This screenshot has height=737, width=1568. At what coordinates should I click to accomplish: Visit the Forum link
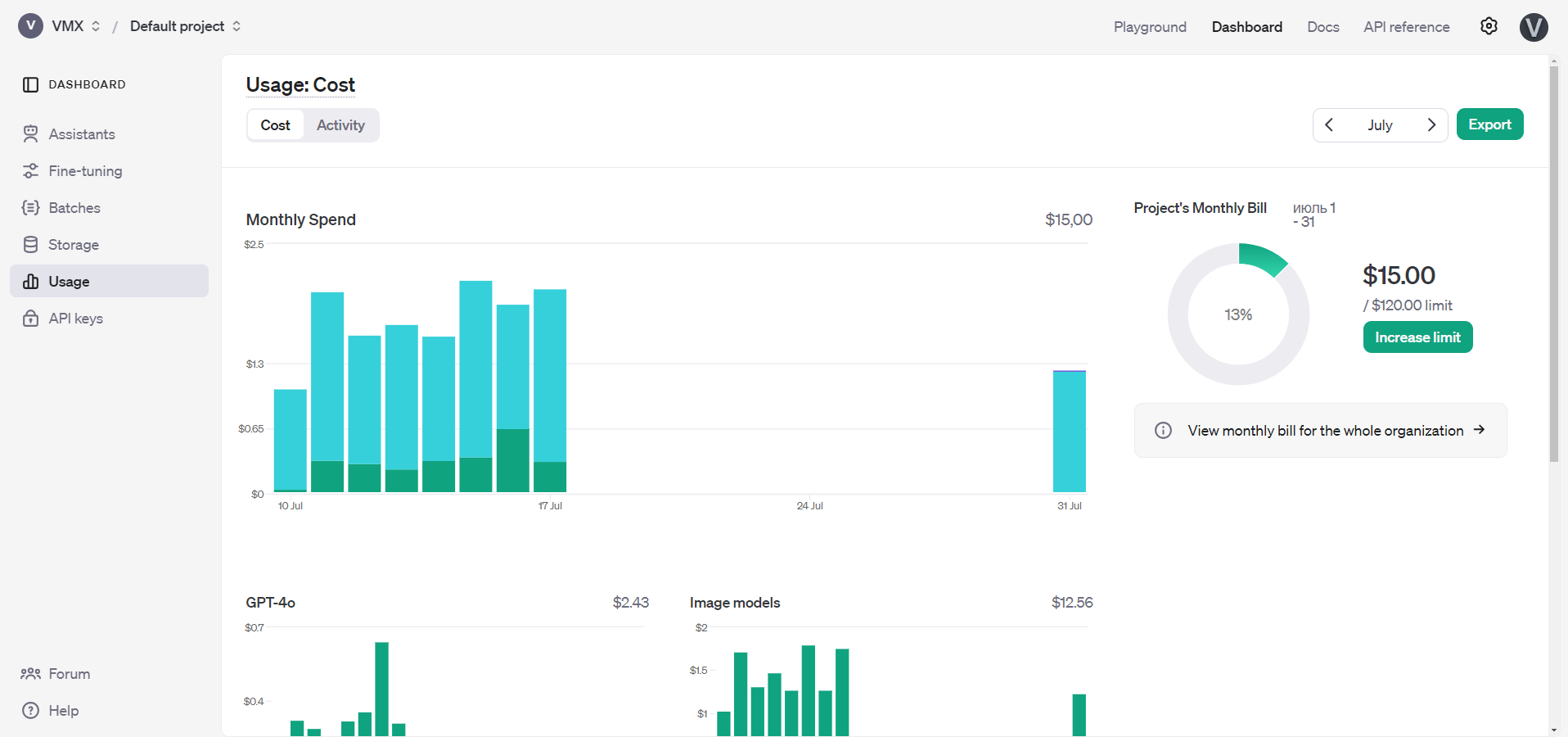(x=69, y=674)
